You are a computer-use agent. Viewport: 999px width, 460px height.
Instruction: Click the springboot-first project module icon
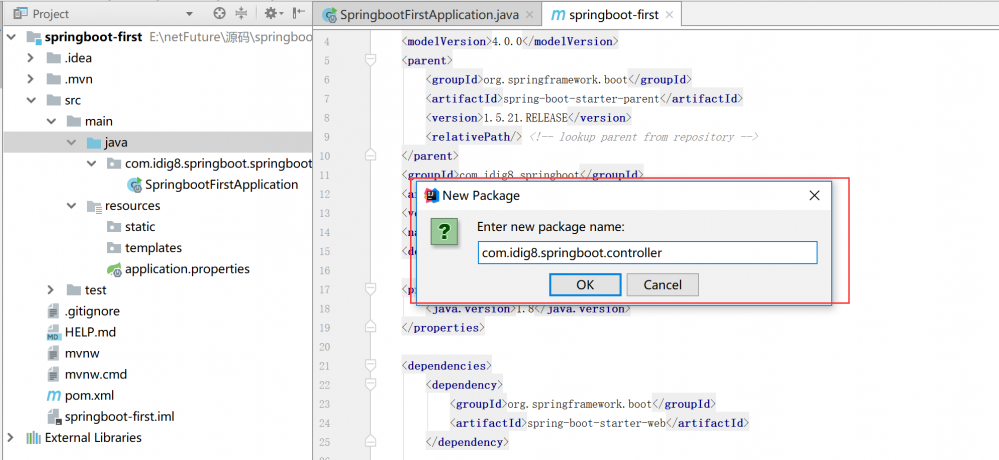click(x=34, y=37)
